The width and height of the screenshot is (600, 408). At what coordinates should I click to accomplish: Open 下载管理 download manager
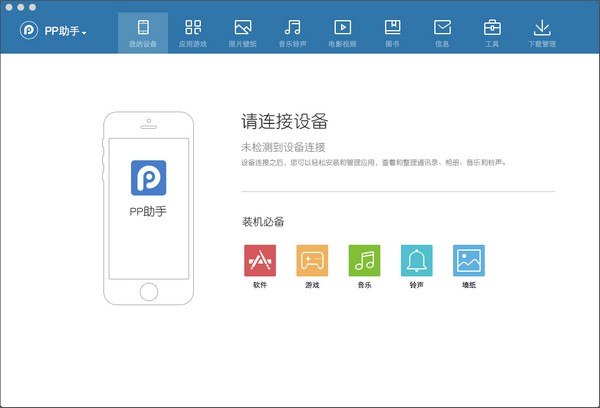point(542,32)
